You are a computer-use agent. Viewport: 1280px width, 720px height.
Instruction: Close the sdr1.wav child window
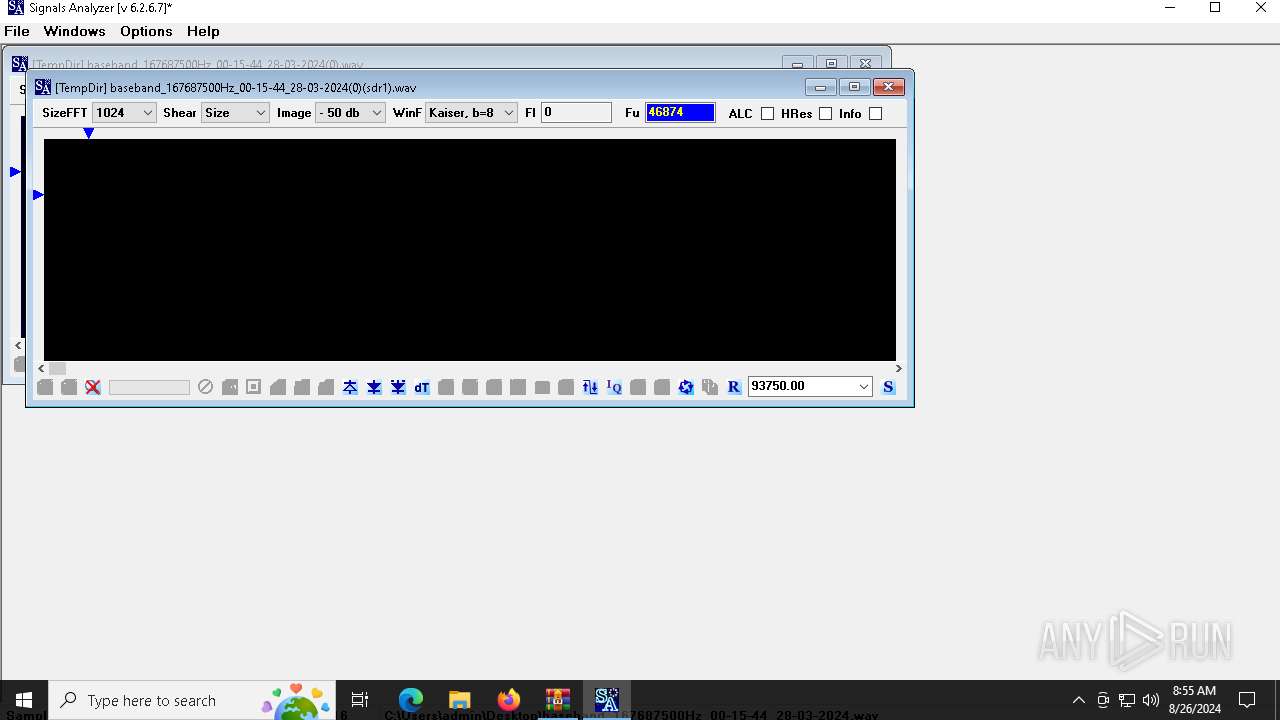click(x=888, y=87)
